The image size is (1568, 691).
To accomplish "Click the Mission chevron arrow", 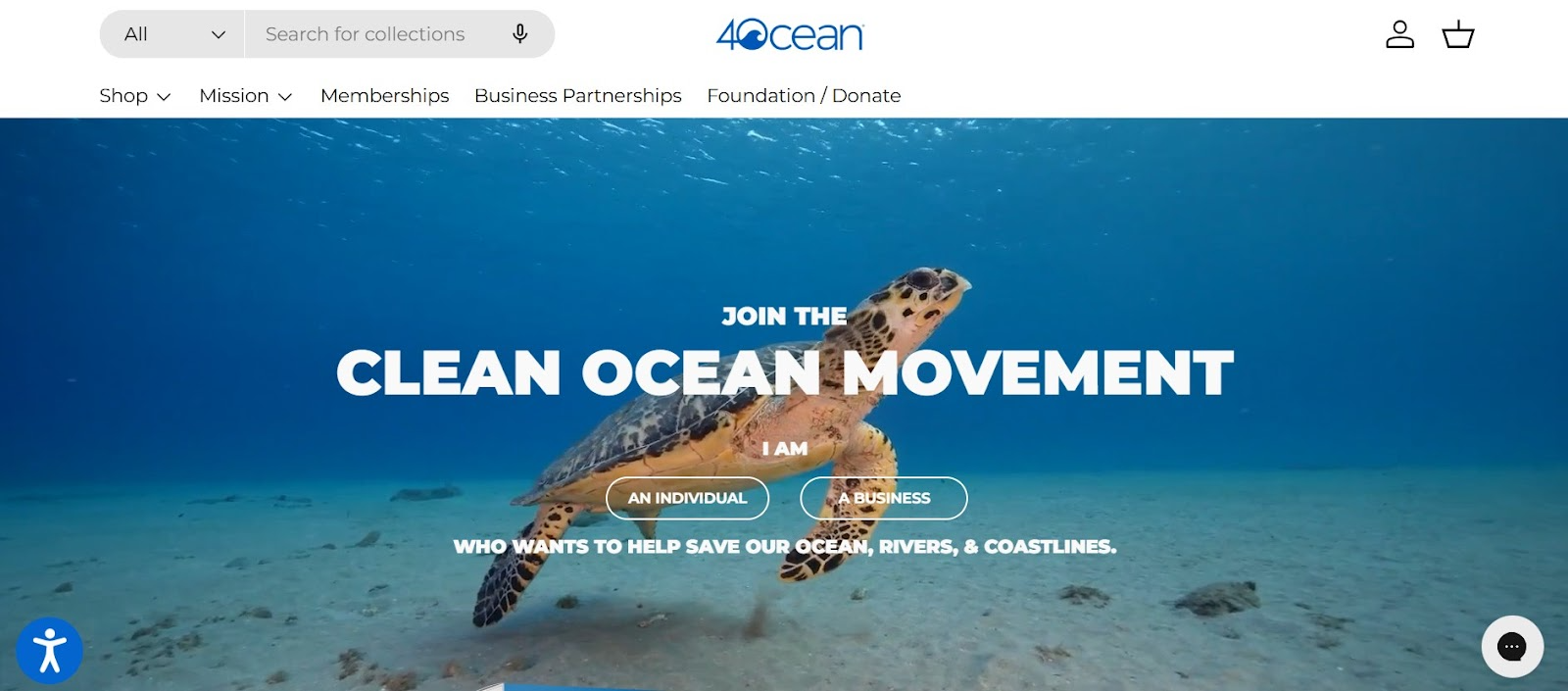I will point(285,97).
